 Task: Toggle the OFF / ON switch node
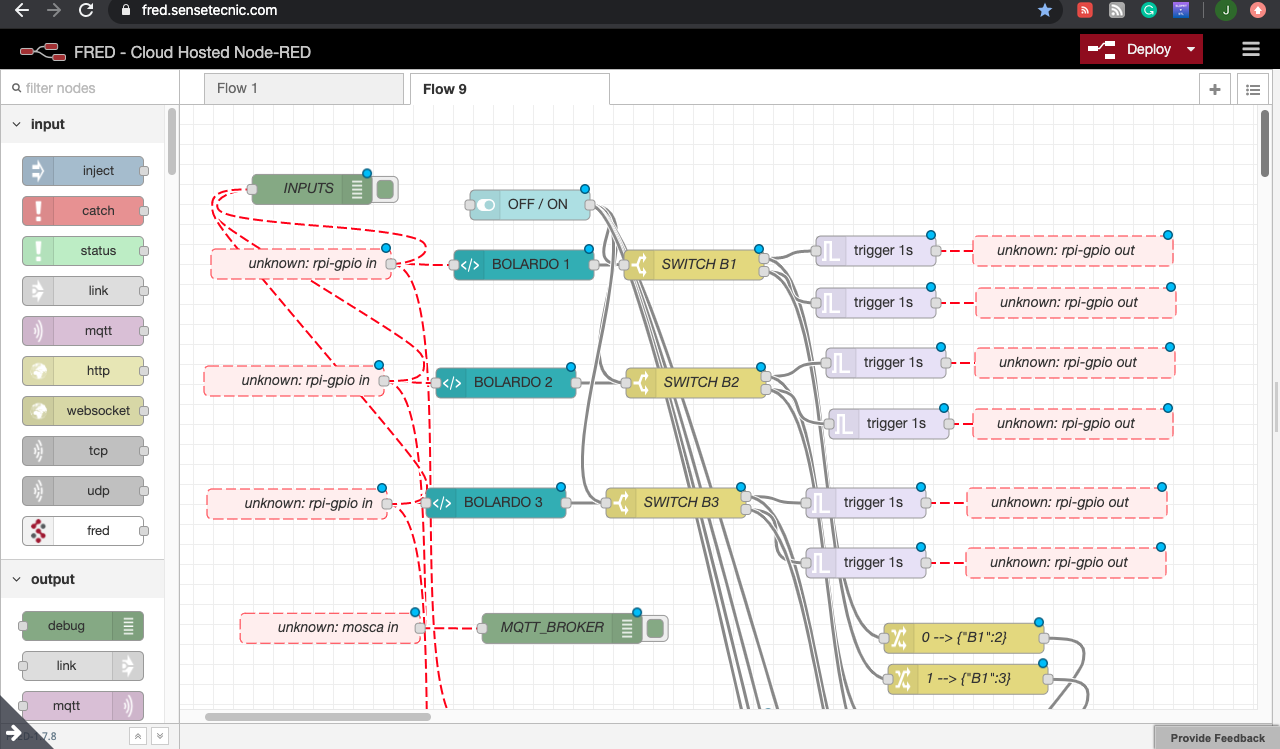point(484,204)
